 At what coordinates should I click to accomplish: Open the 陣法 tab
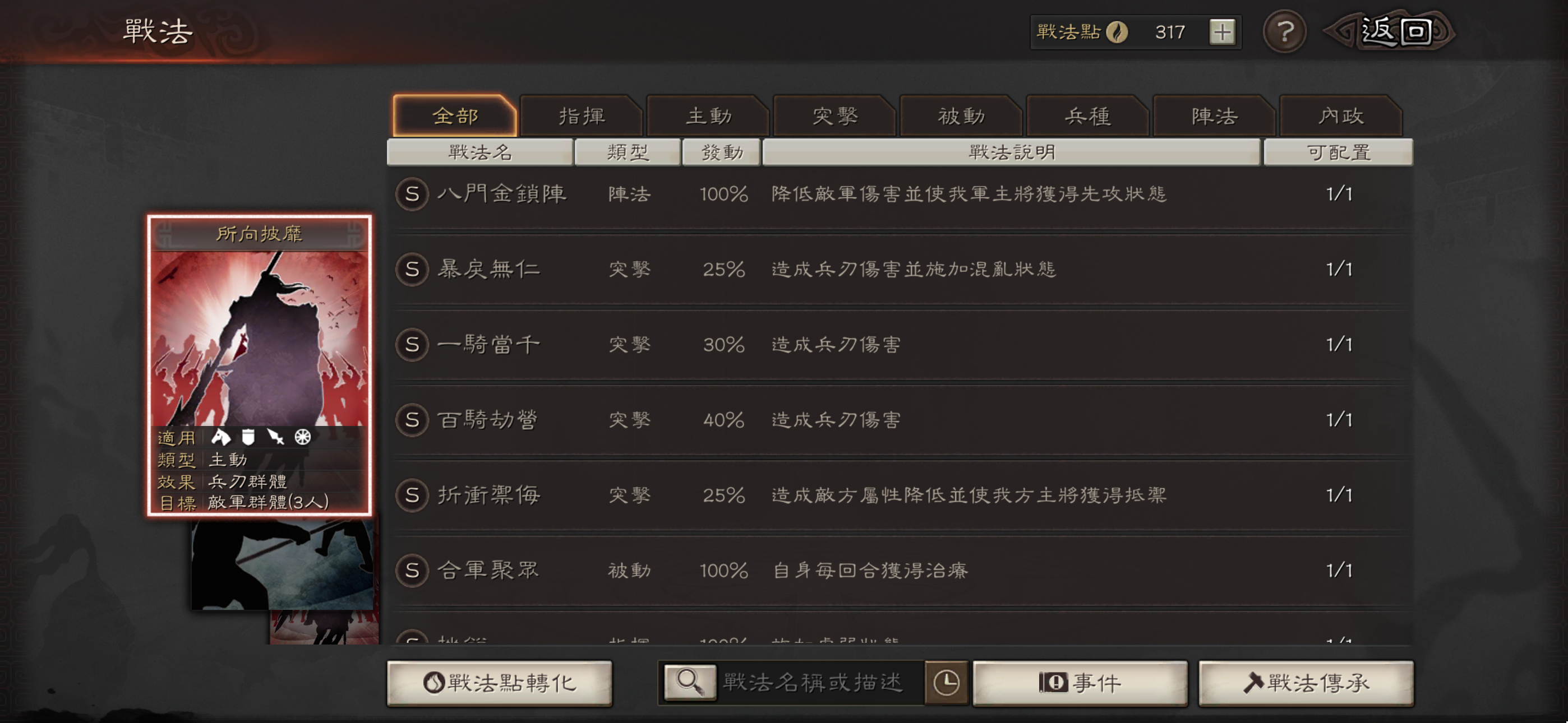pos(1214,115)
